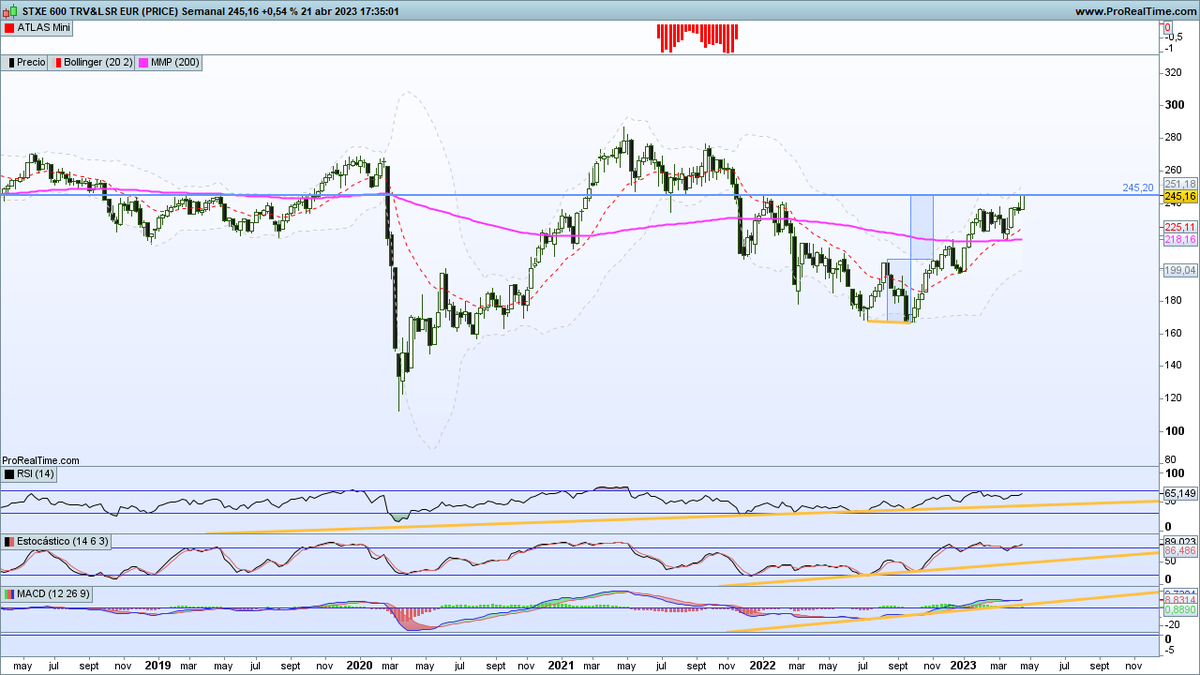Image resolution: width=1200 pixels, height=675 pixels.
Task: Open the Precio legend label
Action: [x=31, y=62]
